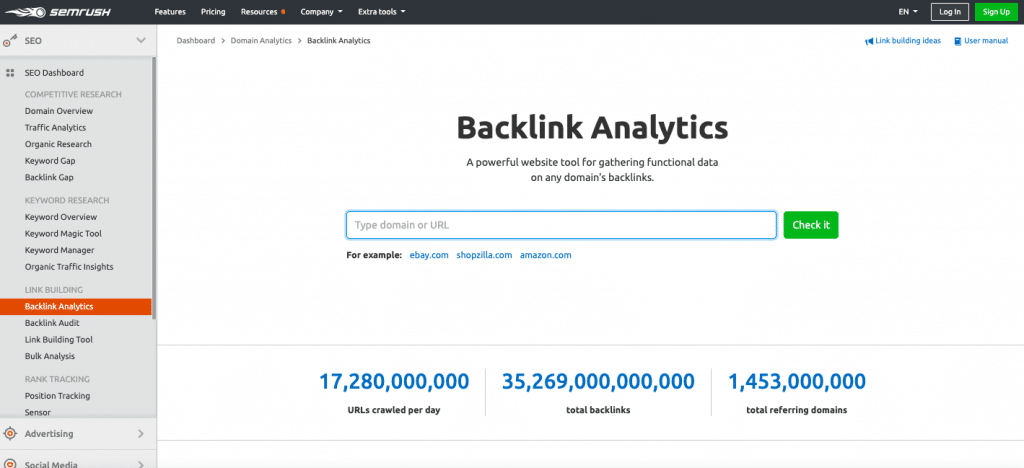Select the highlighted Backlink Analytics item

click(76, 306)
